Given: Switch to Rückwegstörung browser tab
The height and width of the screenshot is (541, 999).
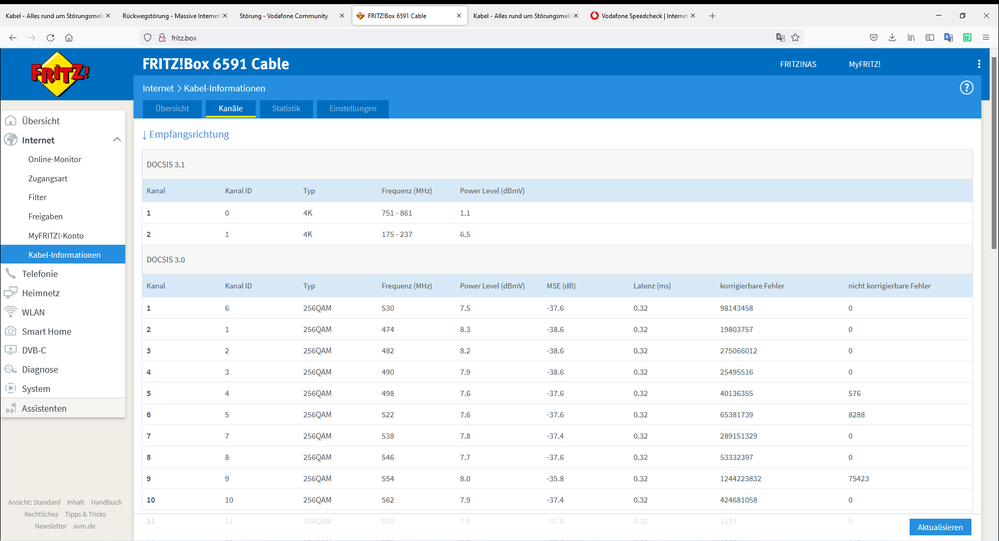Looking at the screenshot, I should [173, 16].
